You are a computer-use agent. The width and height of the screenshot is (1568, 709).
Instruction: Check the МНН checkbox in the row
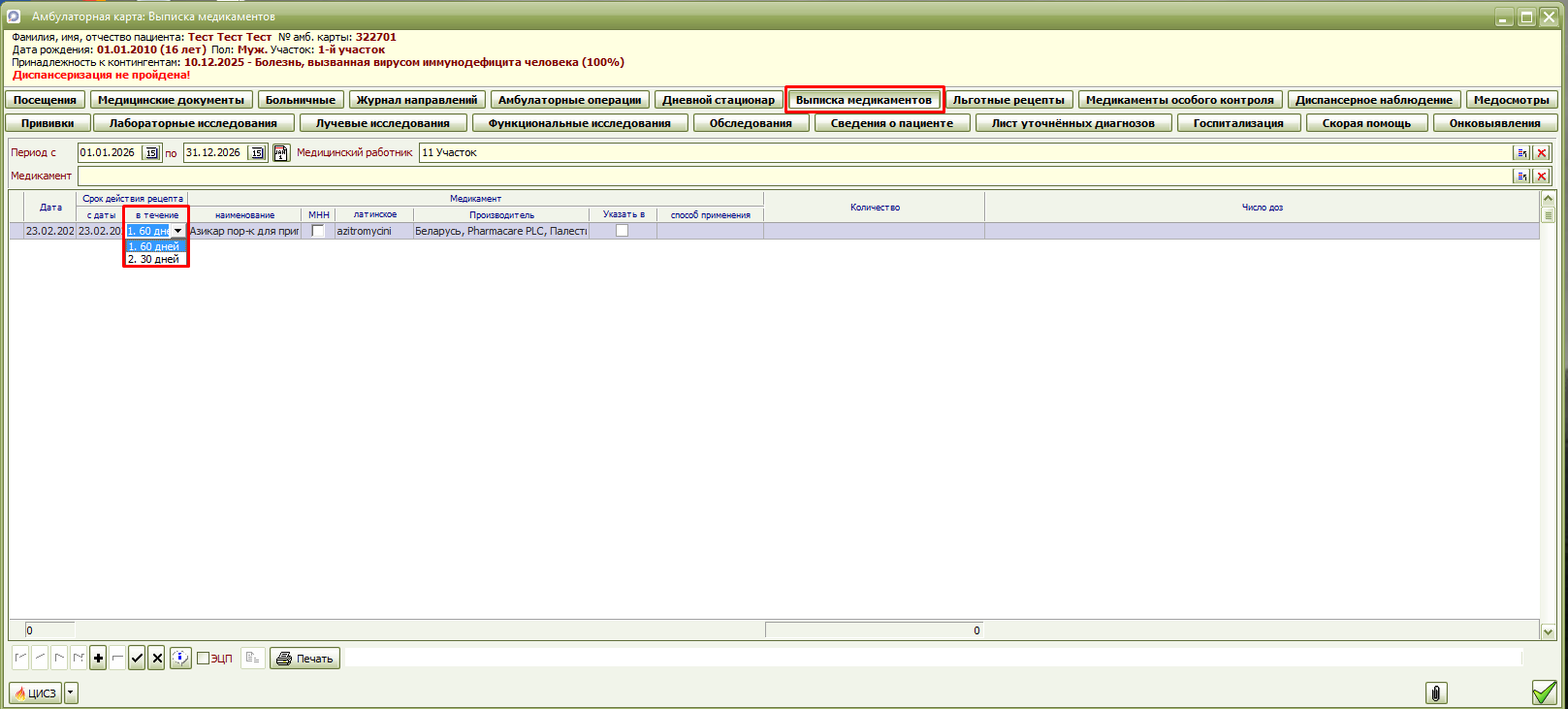click(x=318, y=231)
